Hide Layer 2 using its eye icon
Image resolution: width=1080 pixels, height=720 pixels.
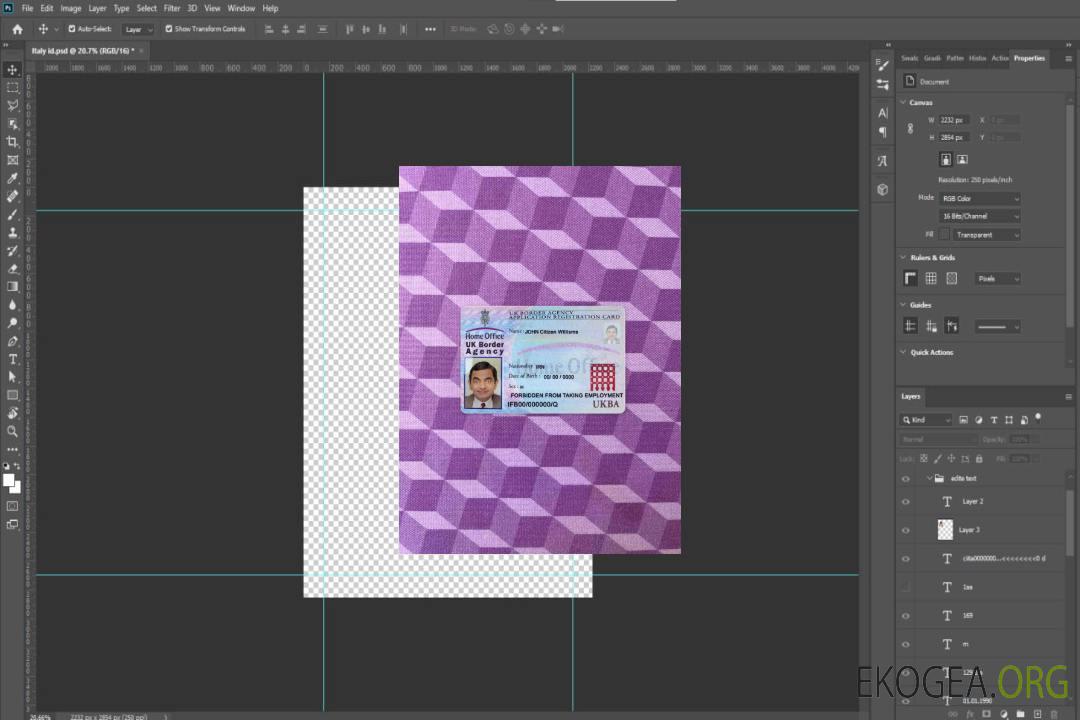coord(906,501)
